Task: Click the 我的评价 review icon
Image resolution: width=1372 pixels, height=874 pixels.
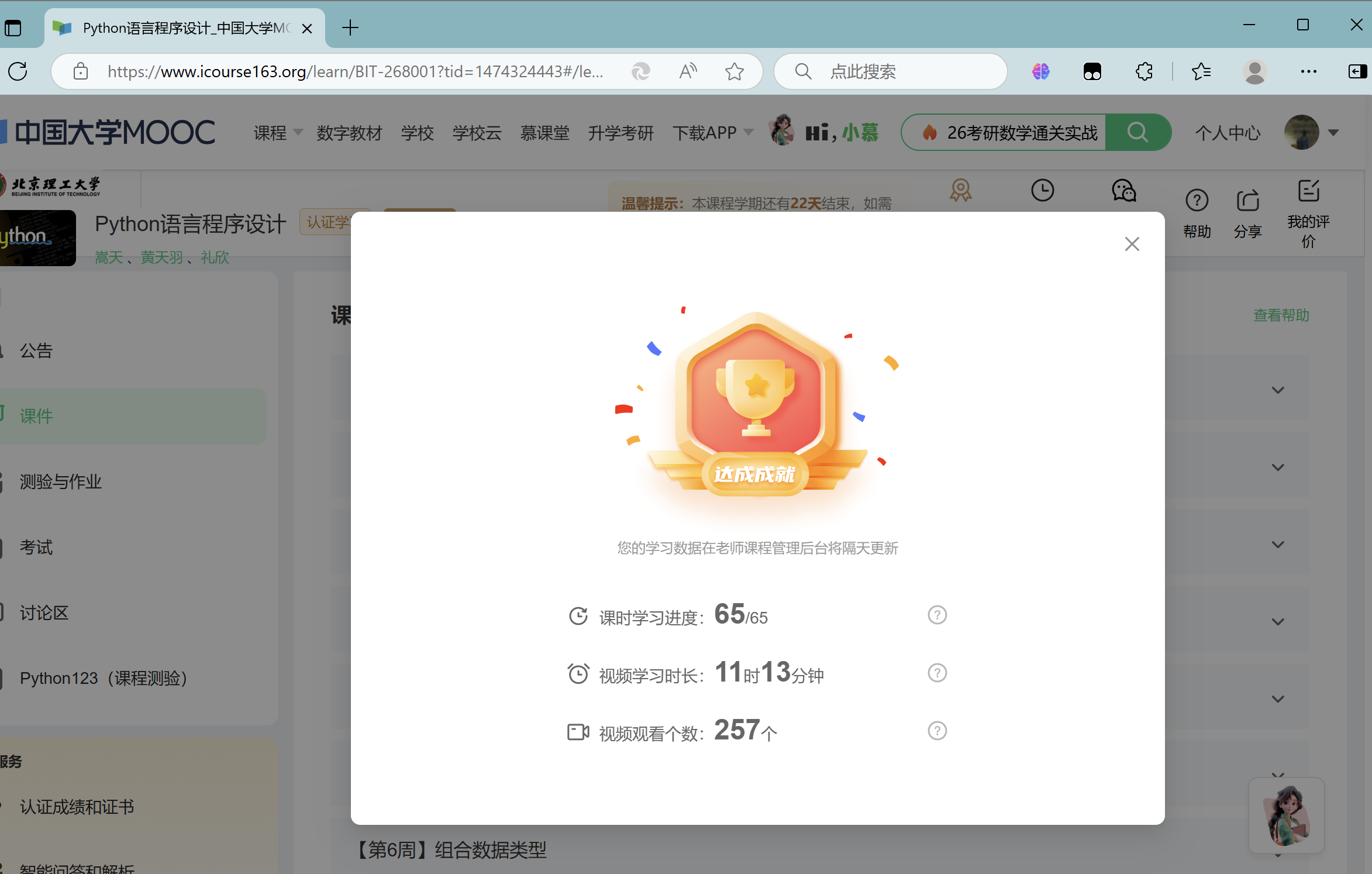Action: [1308, 192]
